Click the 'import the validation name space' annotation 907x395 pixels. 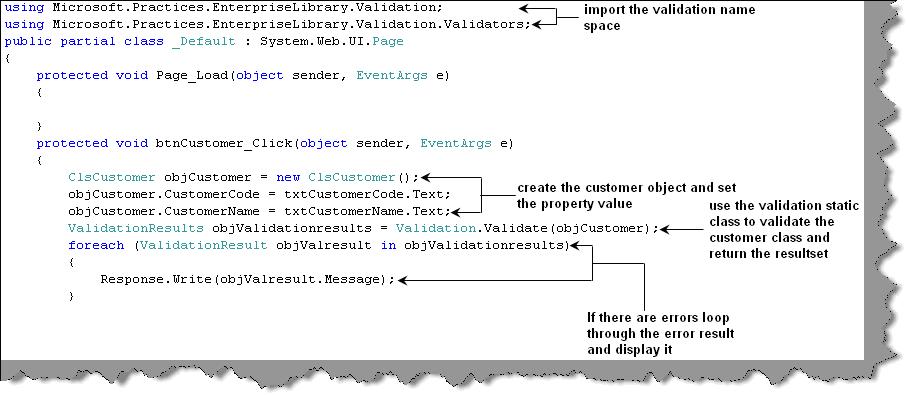[x=669, y=18]
